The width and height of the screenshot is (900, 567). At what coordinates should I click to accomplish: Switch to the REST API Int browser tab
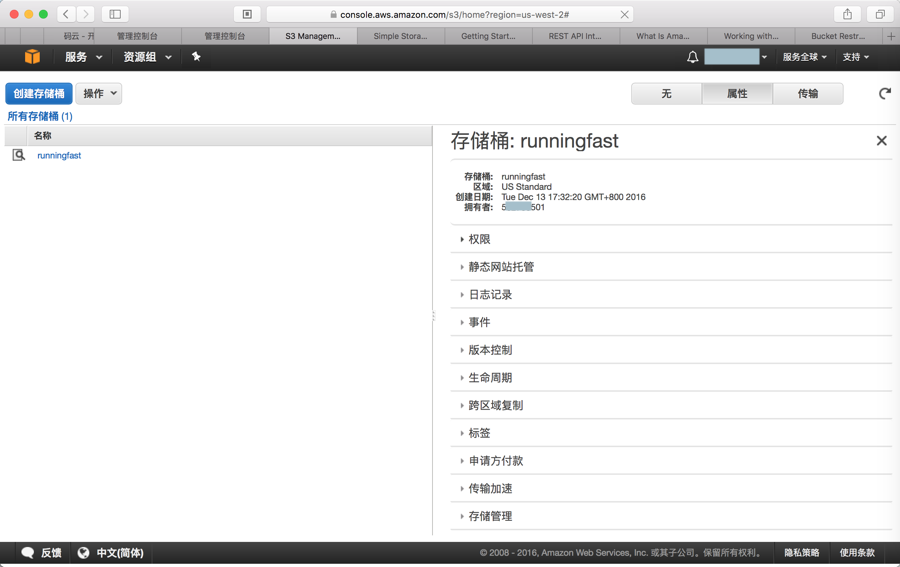(x=576, y=36)
